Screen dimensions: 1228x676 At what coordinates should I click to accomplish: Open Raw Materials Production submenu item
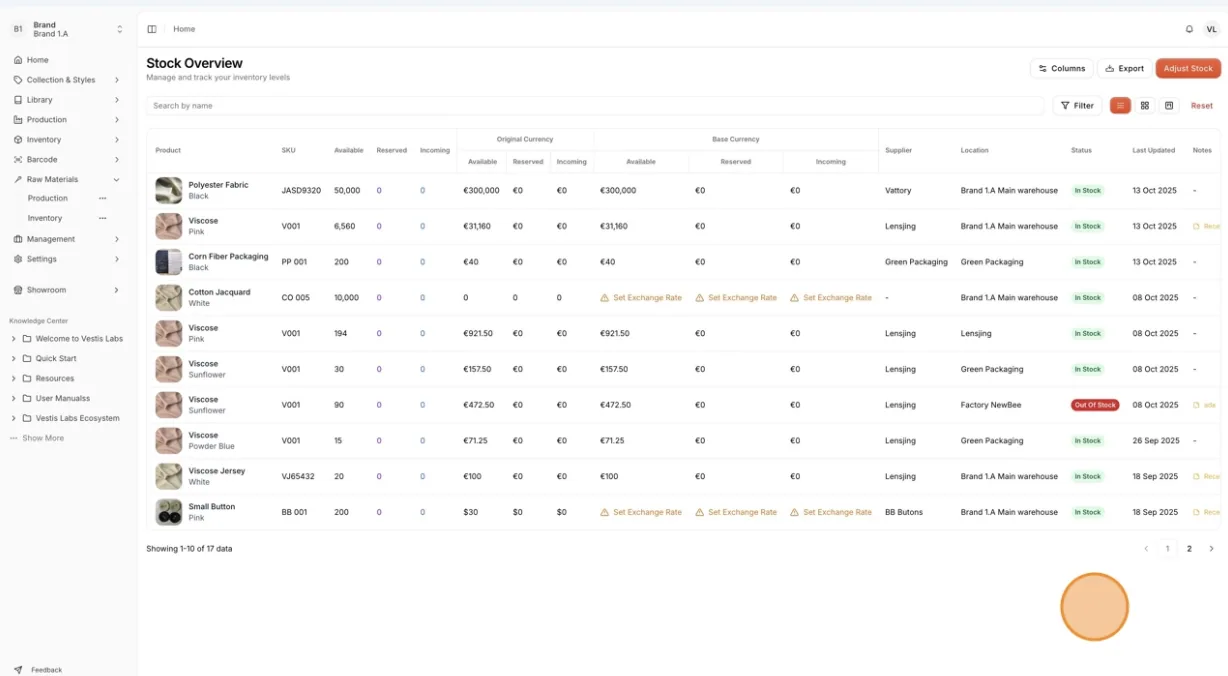(48, 198)
